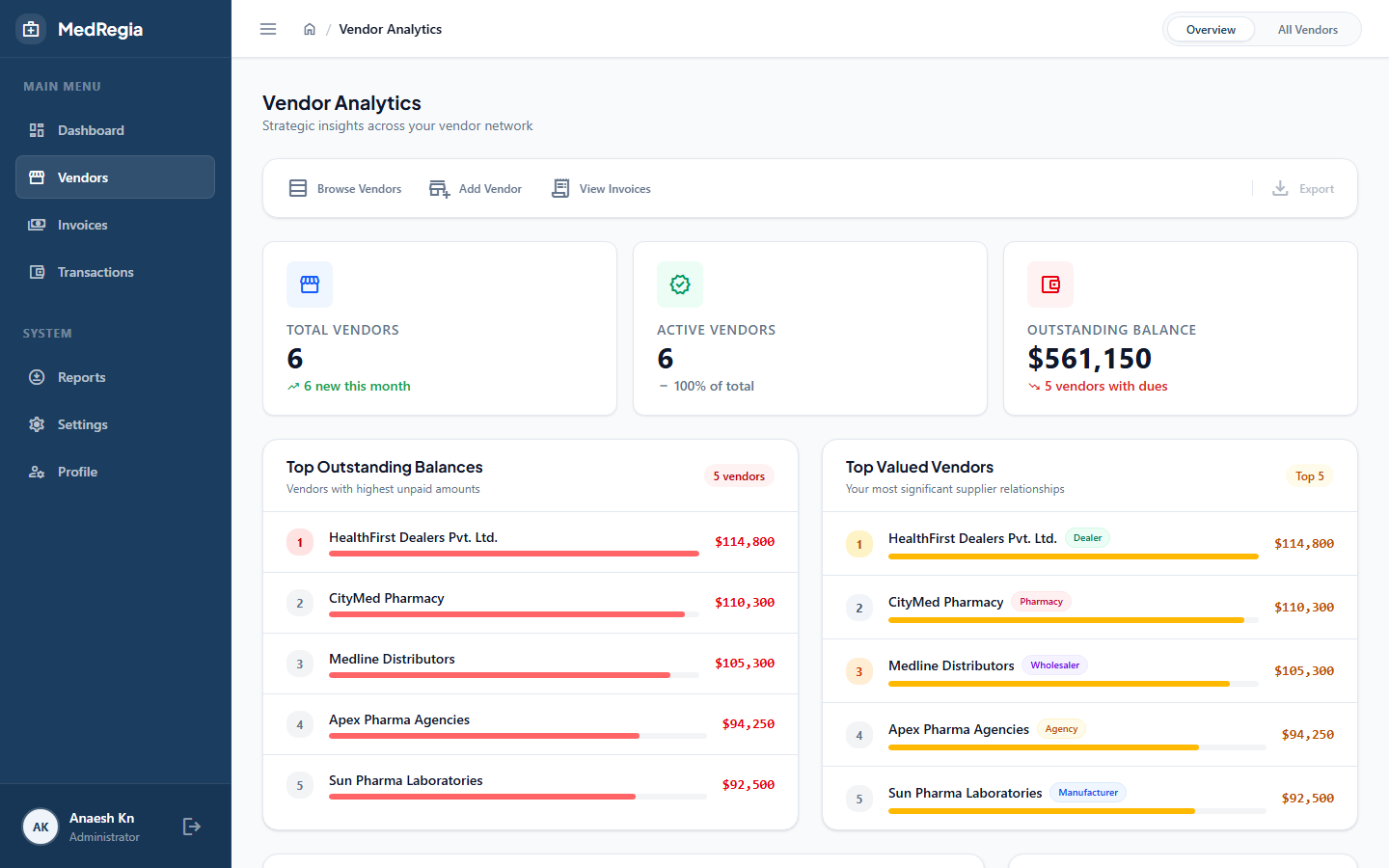
Task: Open Dashboard from the main menu
Action: (x=115, y=130)
